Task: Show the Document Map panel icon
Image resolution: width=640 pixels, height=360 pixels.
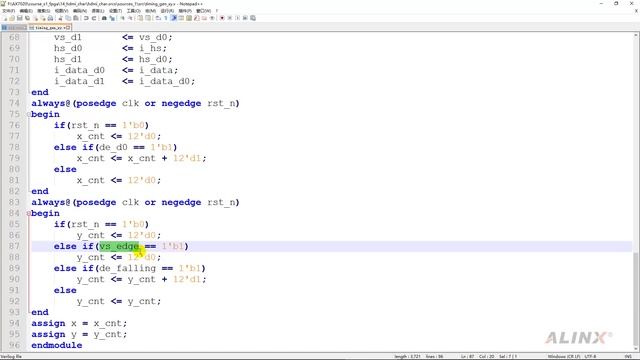Action: (189, 18)
